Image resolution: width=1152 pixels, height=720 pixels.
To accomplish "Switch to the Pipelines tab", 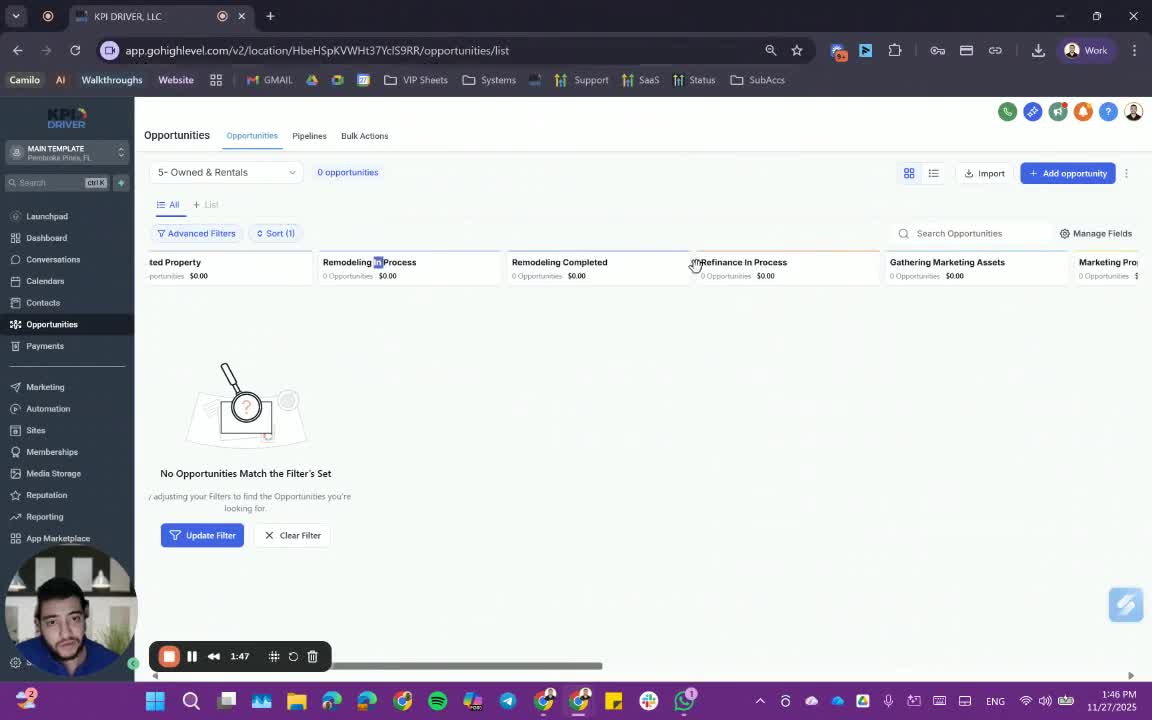I will pos(309,136).
